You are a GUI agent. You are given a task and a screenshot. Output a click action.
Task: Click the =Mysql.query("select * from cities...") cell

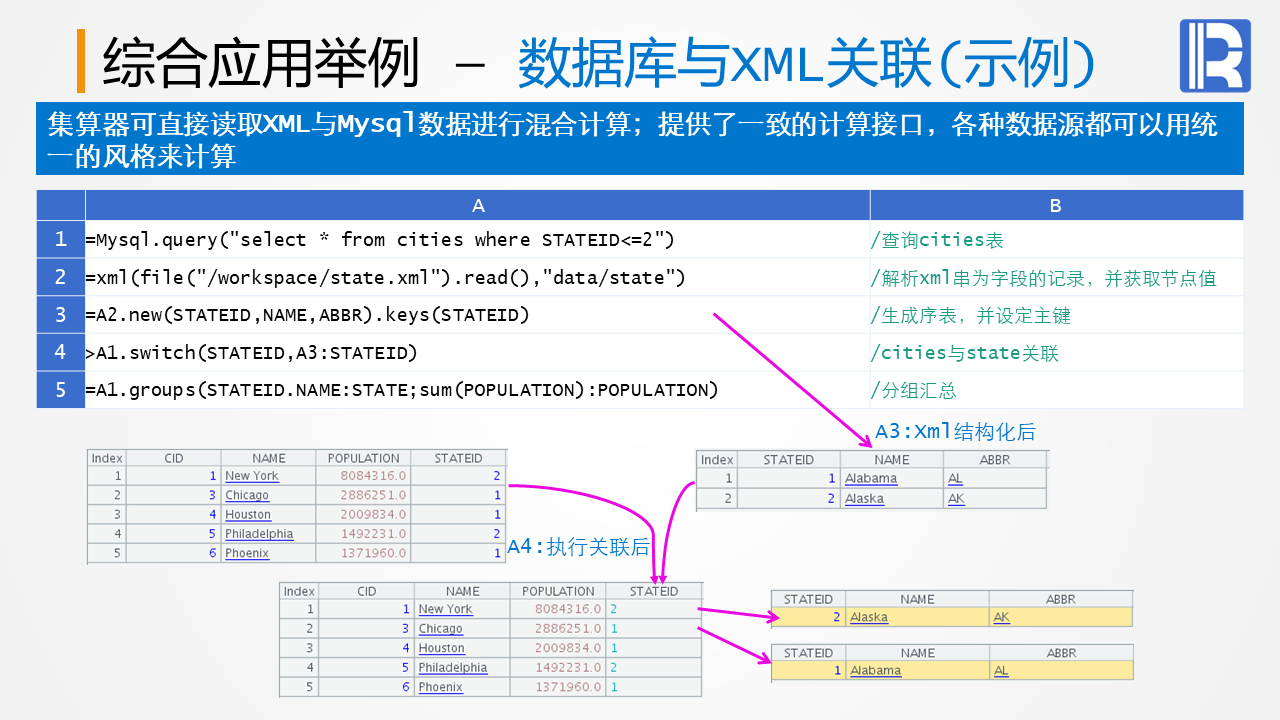pos(478,240)
